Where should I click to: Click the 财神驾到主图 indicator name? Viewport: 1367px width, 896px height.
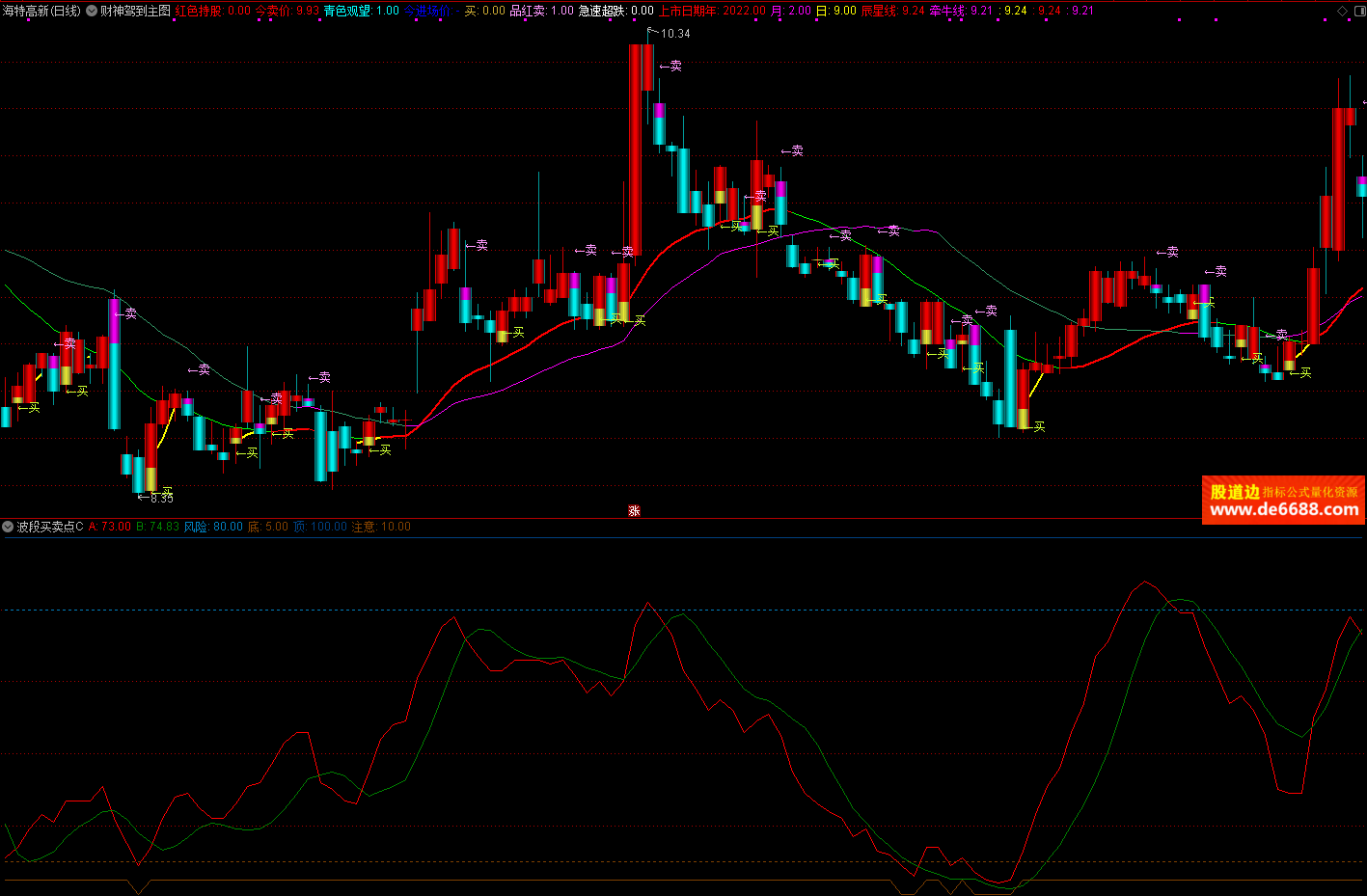pyautogui.click(x=135, y=11)
